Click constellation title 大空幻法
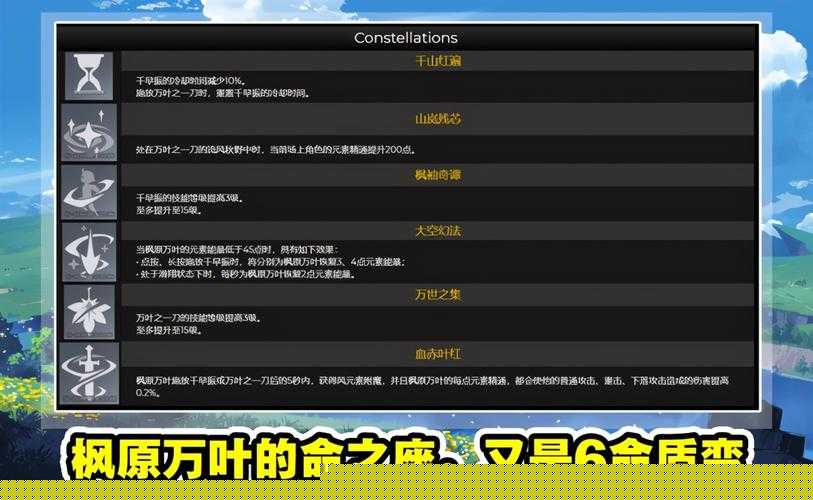Screen dimensions: 813x500 [438, 231]
